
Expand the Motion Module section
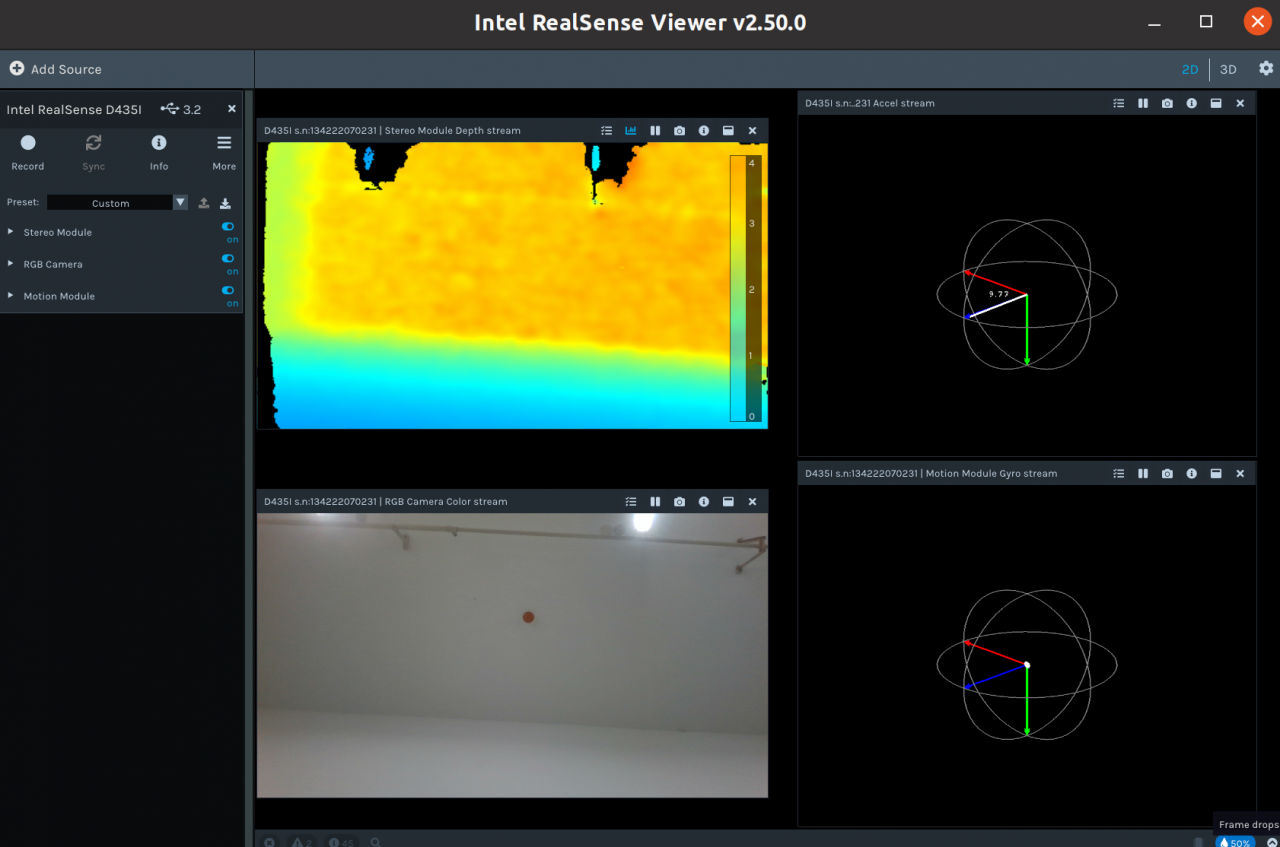(x=11, y=296)
